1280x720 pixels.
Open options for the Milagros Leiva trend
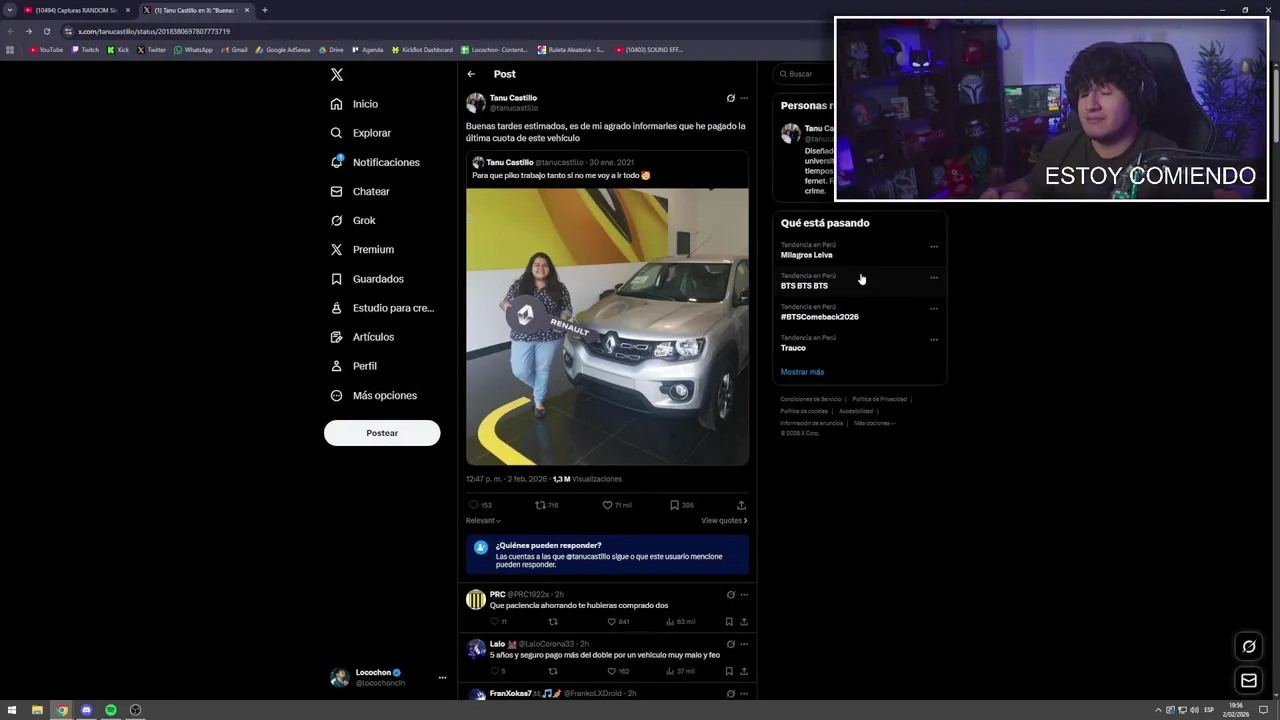[934, 246]
